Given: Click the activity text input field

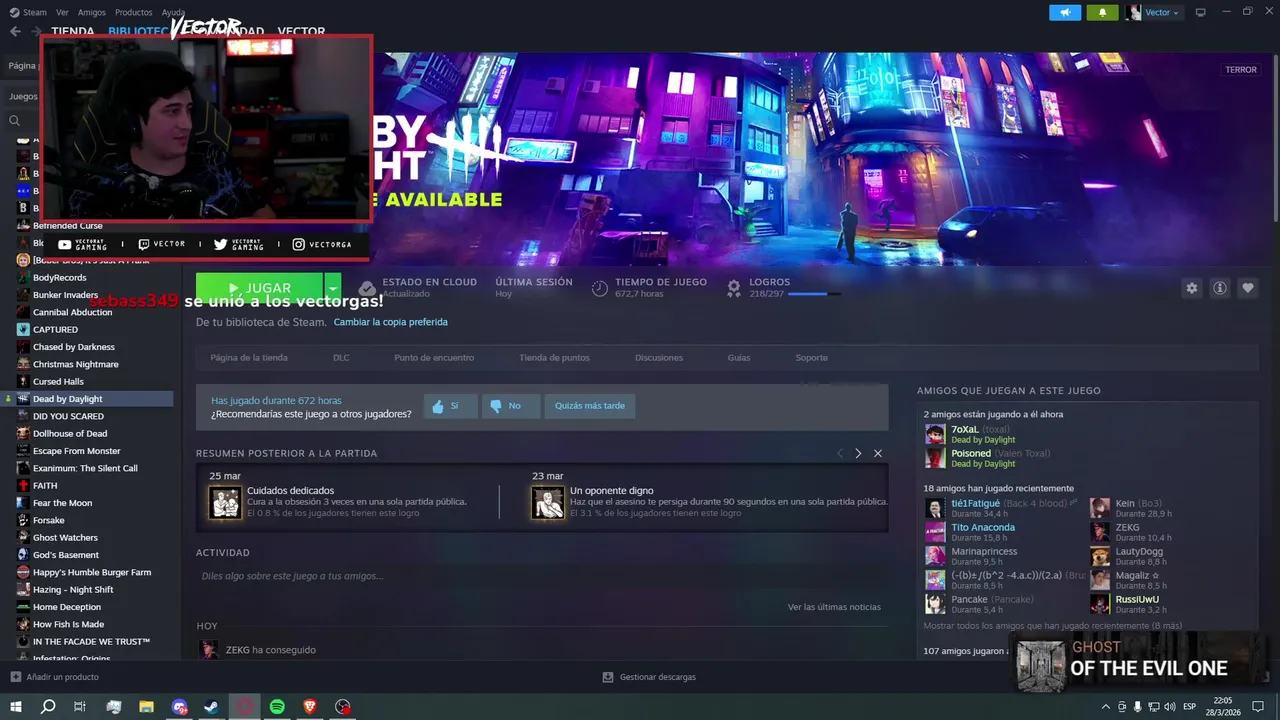Looking at the screenshot, I should pos(542,576).
